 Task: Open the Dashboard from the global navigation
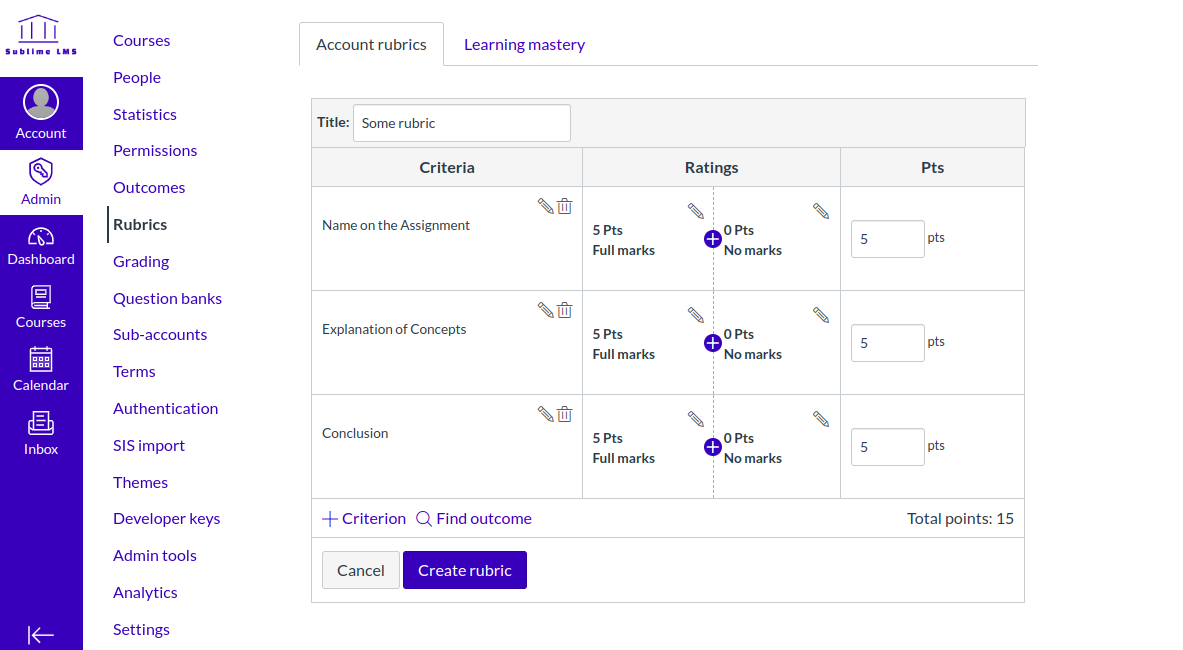coord(41,246)
